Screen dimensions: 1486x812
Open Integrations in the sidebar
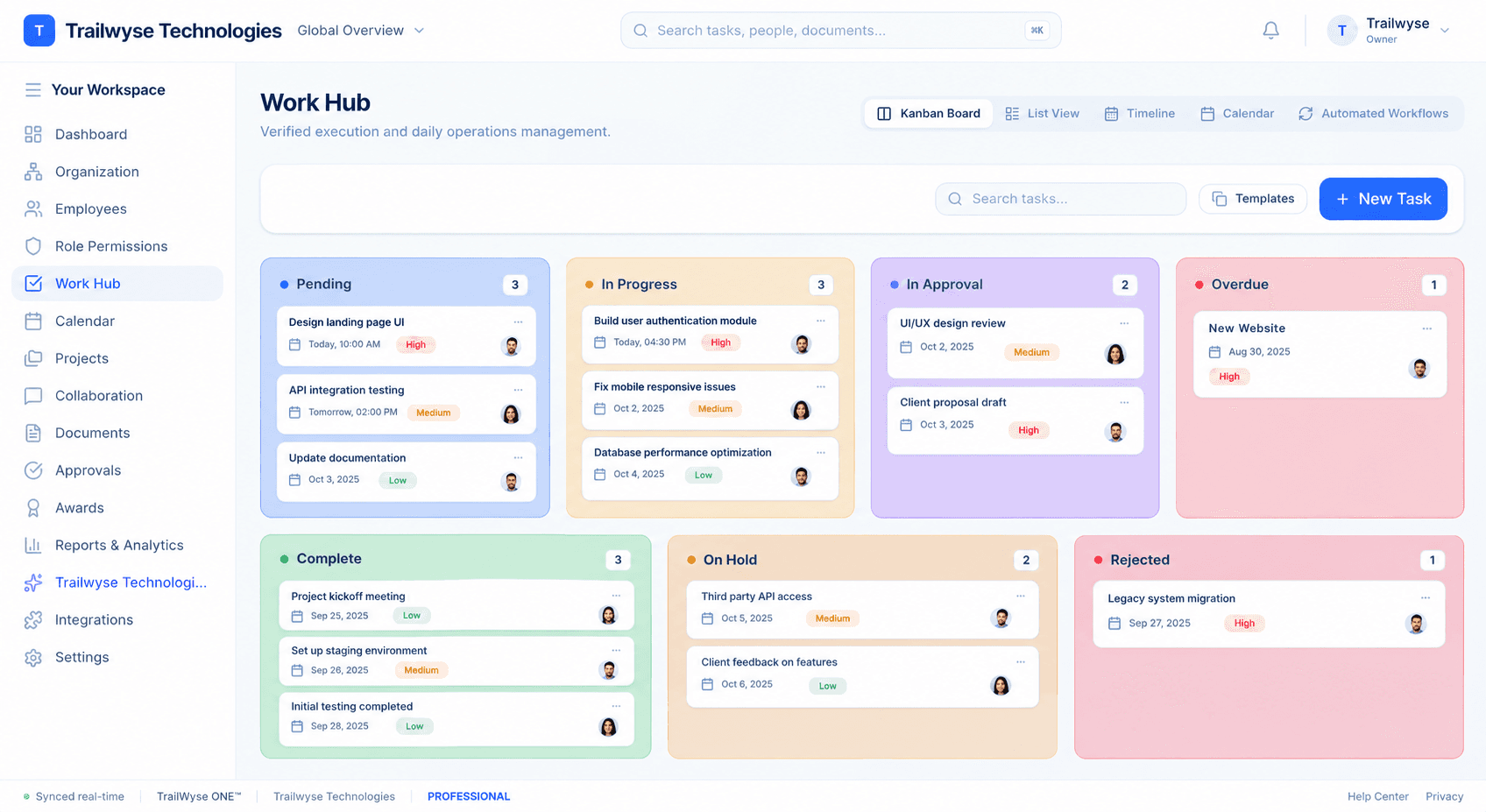[117, 619]
